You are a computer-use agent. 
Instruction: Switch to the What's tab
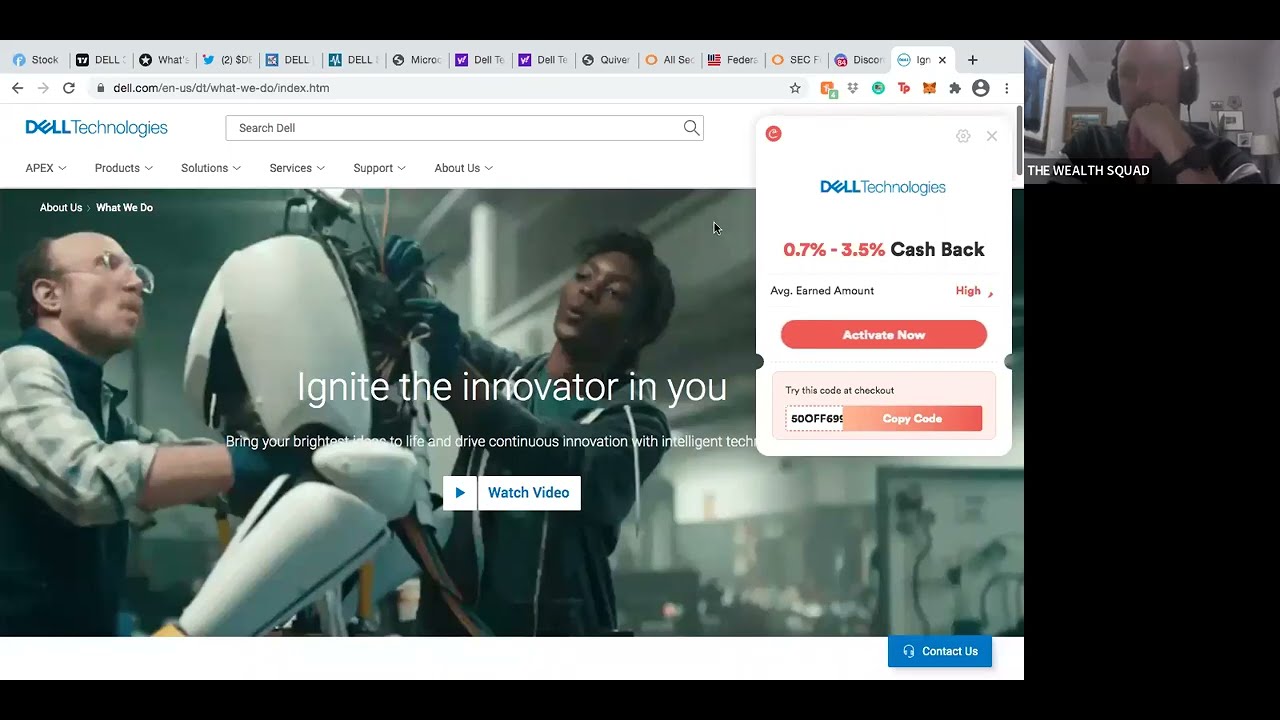[163, 60]
